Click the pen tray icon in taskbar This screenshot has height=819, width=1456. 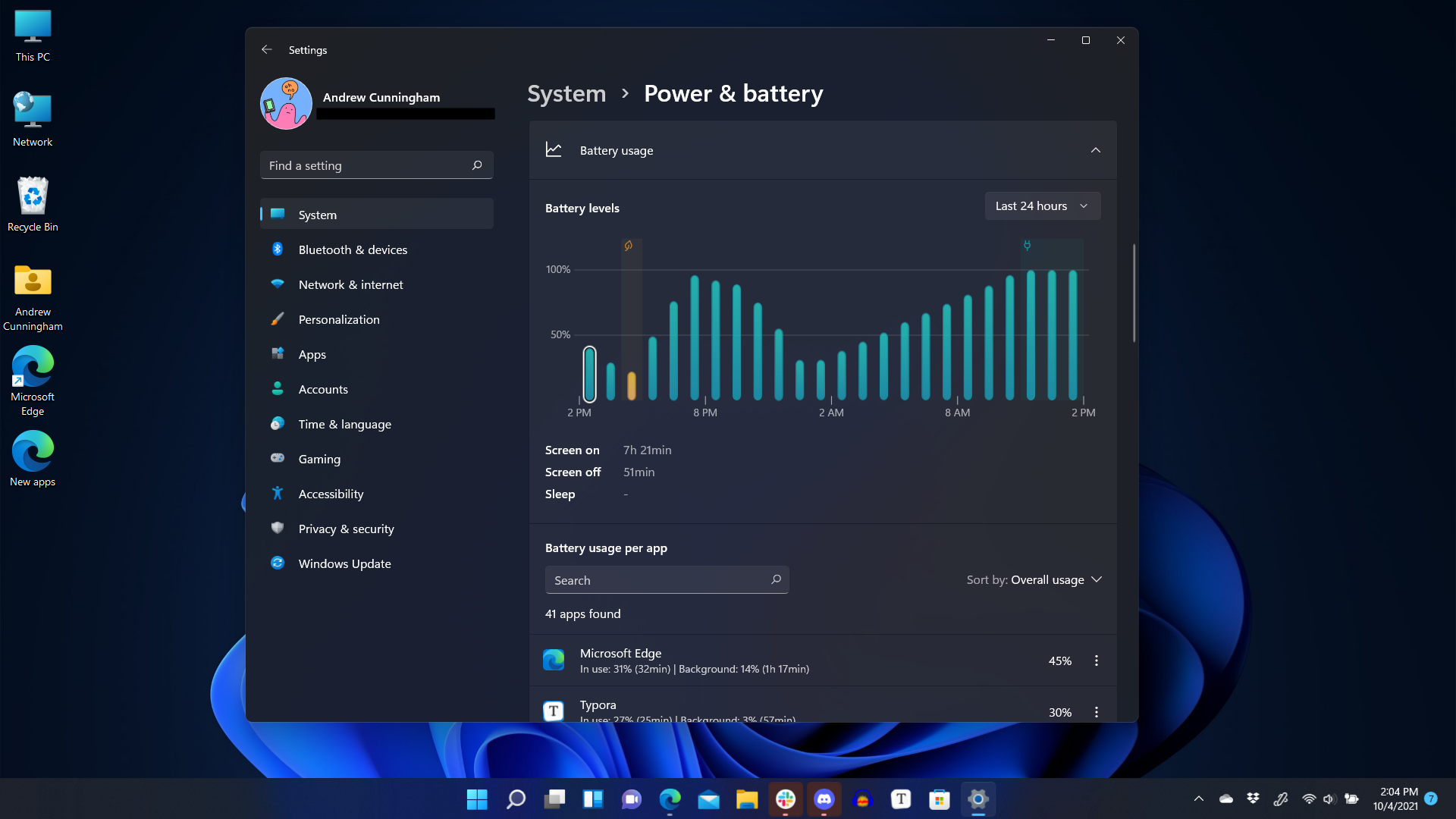[x=1281, y=799]
